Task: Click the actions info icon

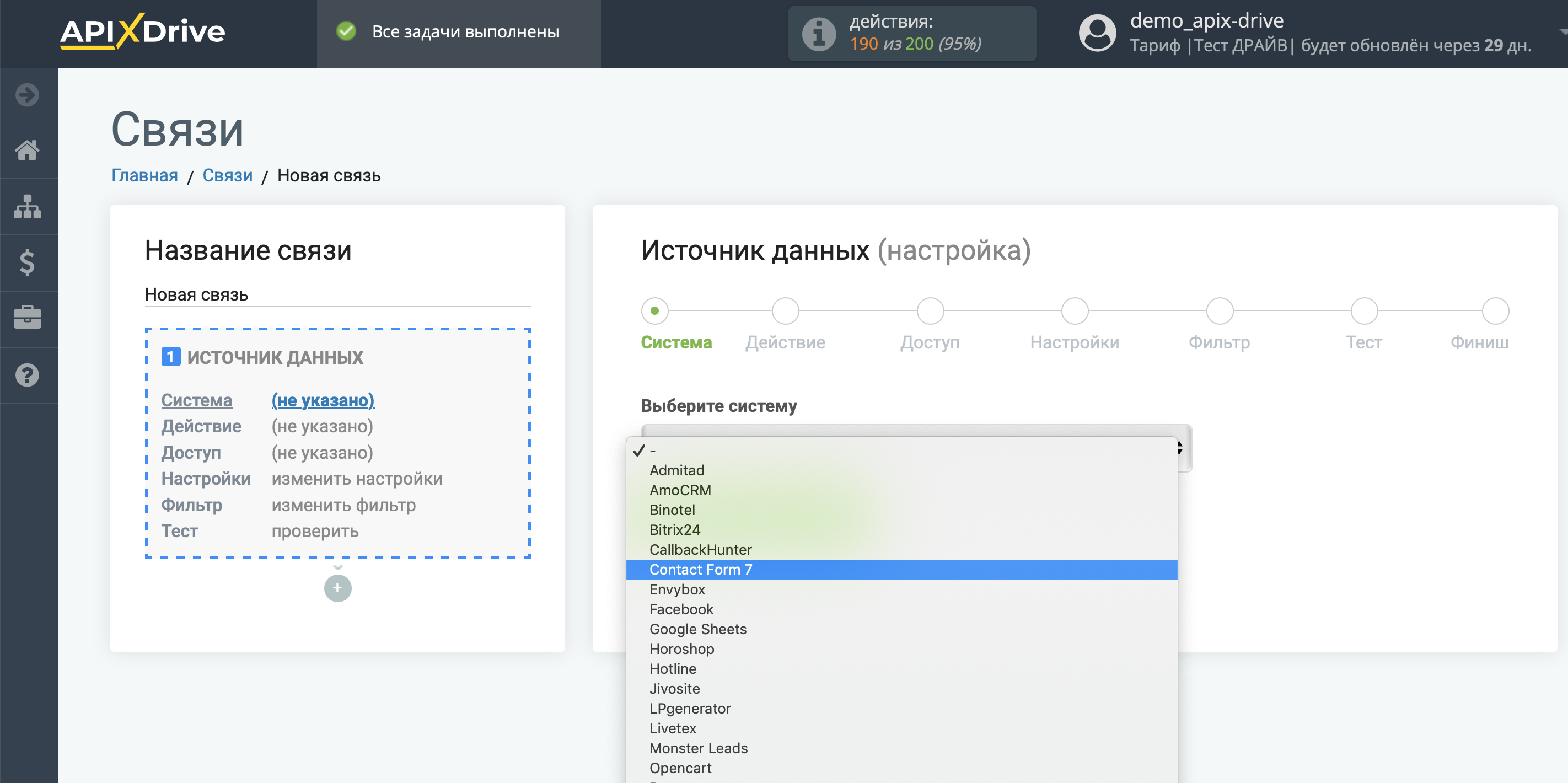Action: [x=819, y=34]
